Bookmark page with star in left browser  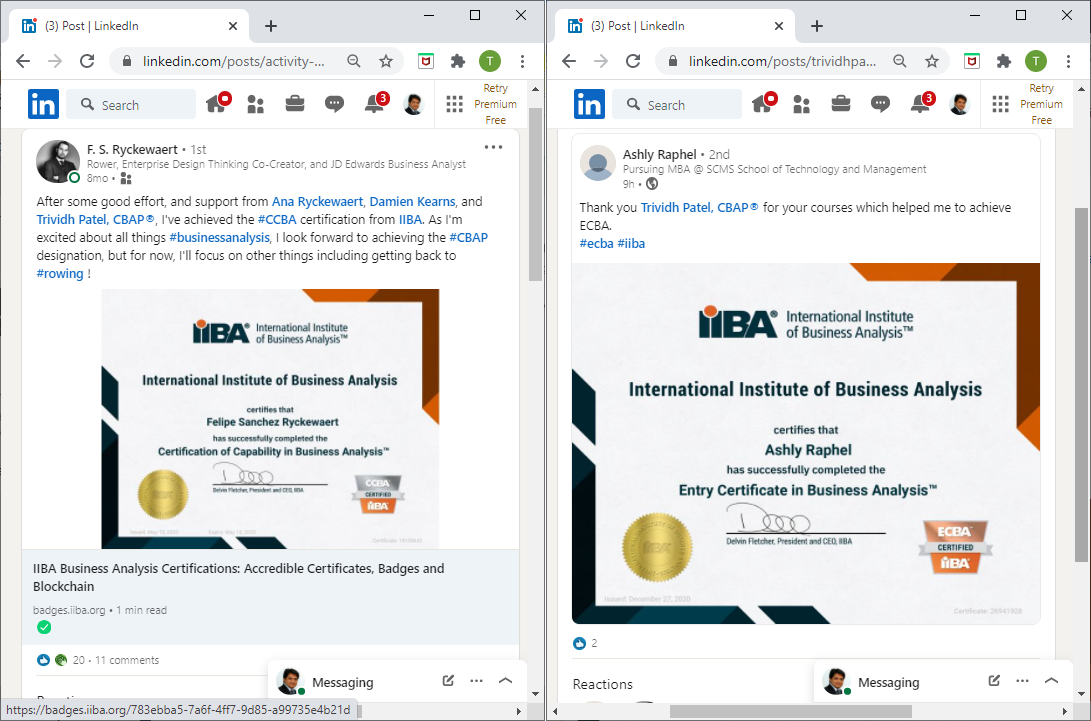tap(386, 61)
